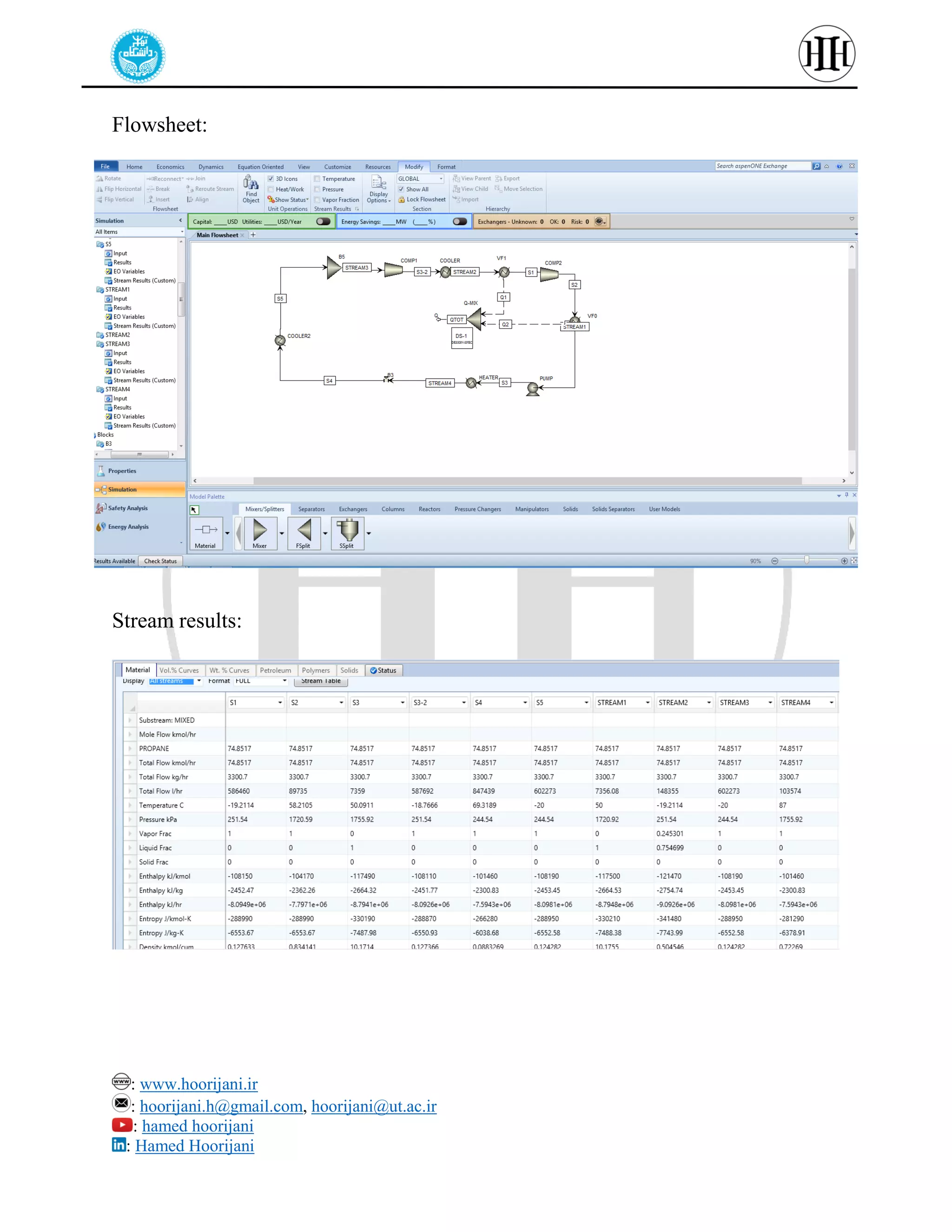Switch to the Economics ribbon tab

pyautogui.click(x=170, y=167)
